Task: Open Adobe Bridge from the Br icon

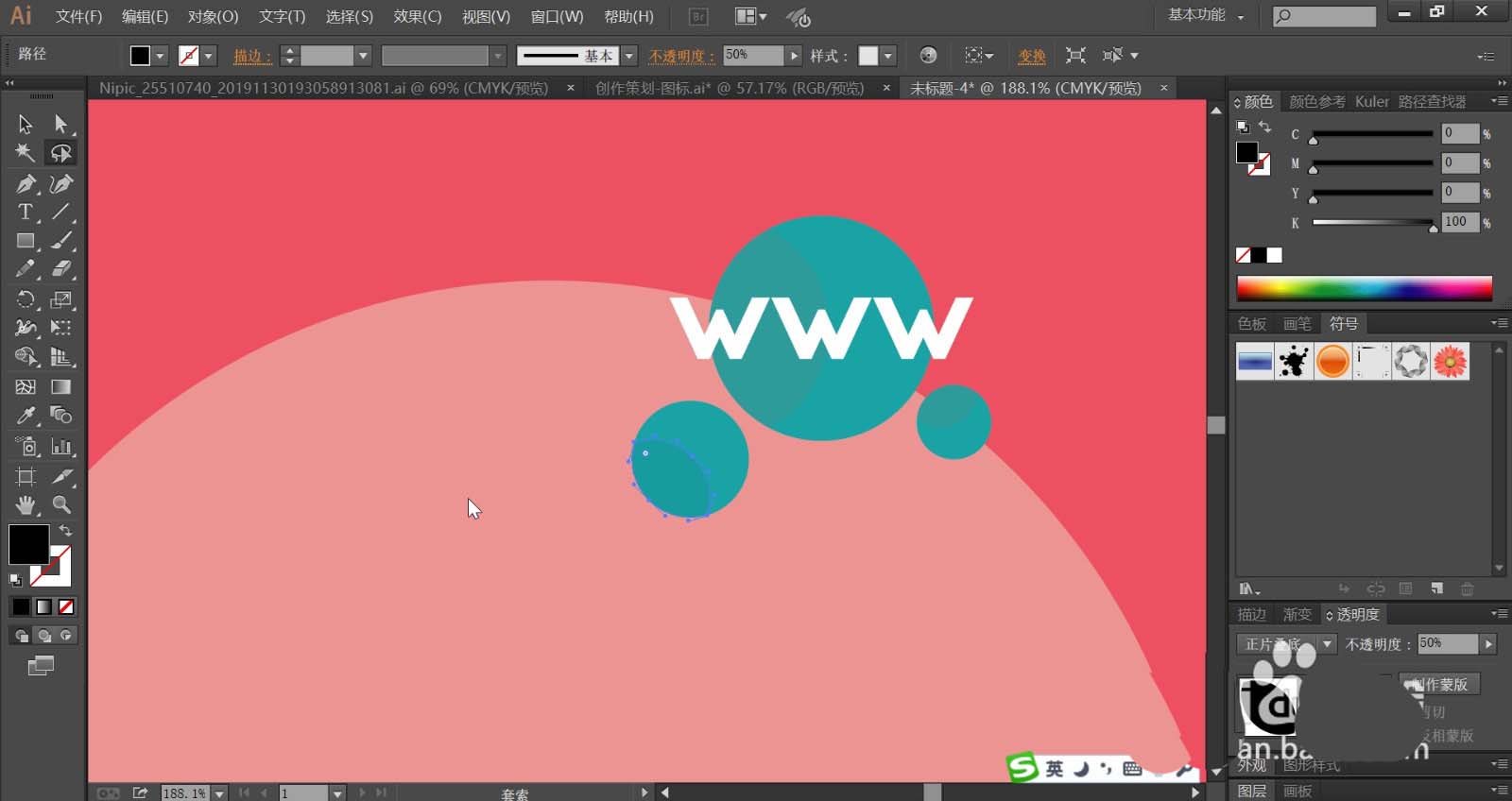Action: tap(698, 17)
